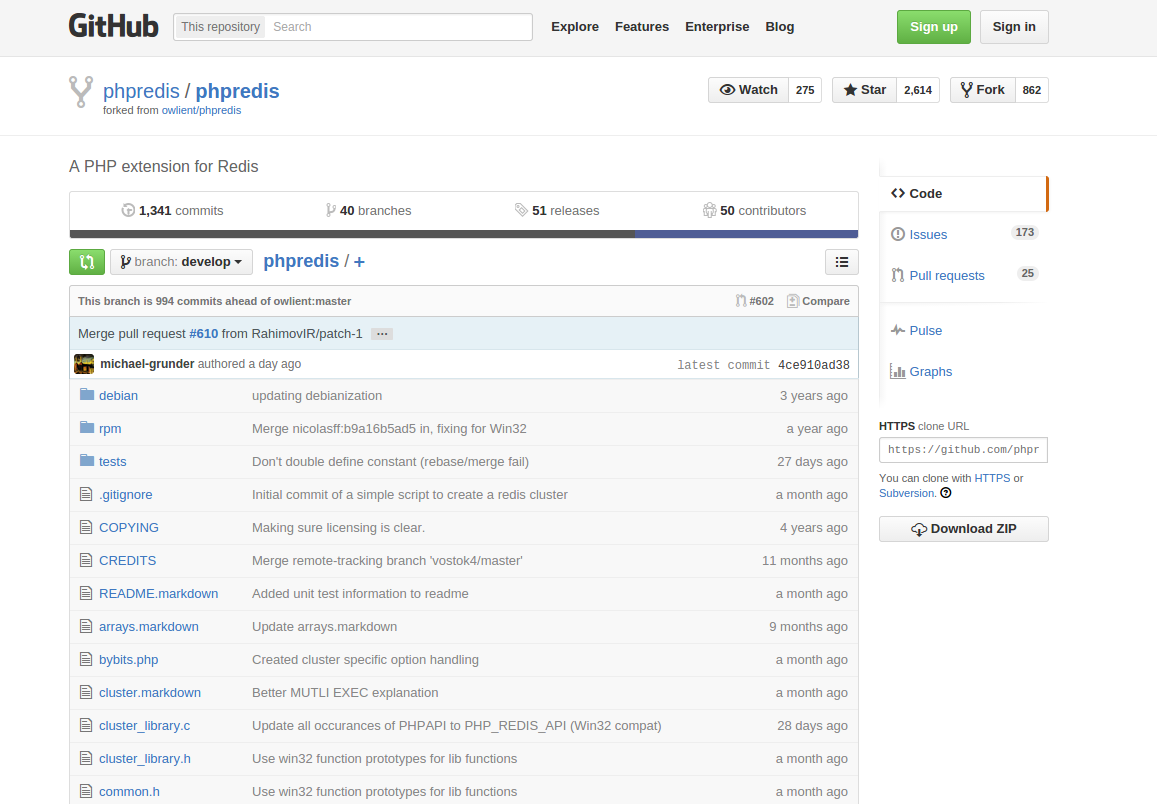Open the owlient/phpredis fork source link

[201, 110]
